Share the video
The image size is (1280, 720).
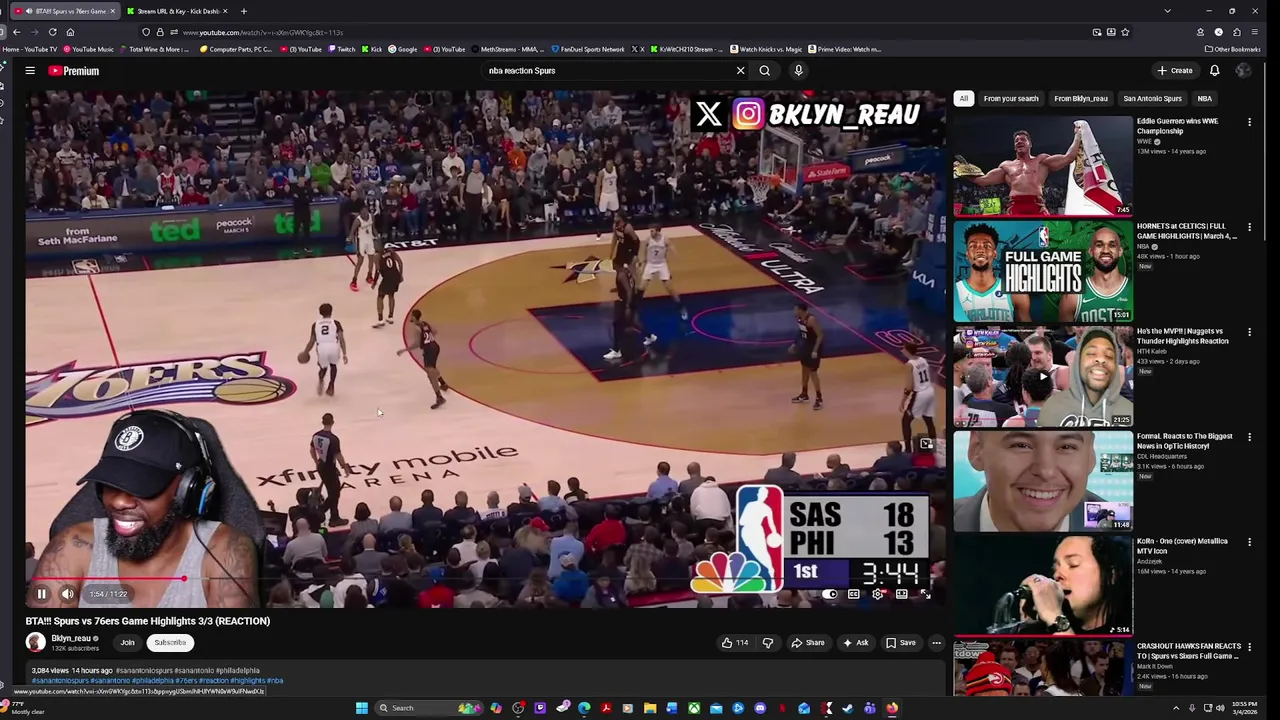[x=808, y=643]
